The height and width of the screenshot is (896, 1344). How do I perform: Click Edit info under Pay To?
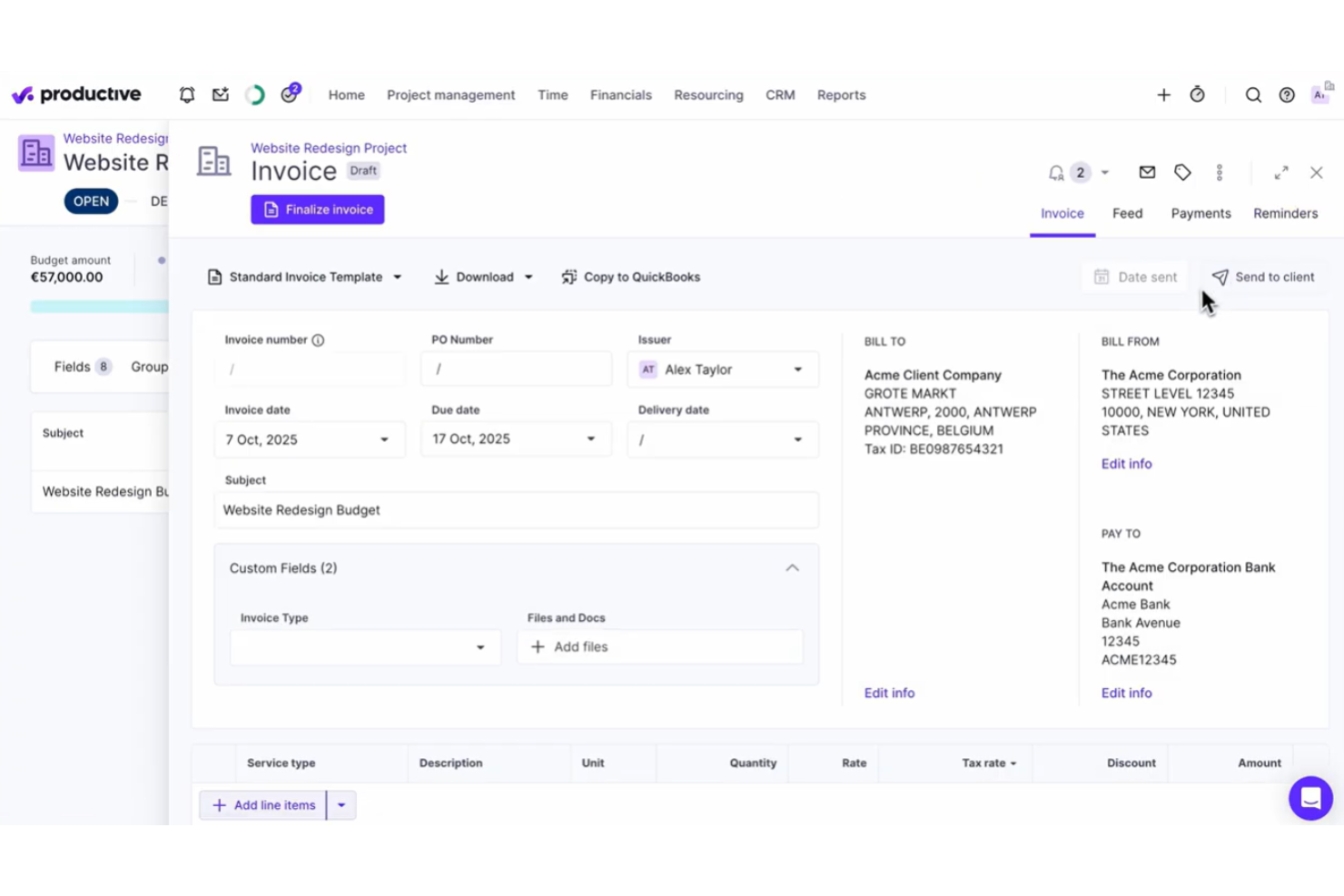(x=1126, y=693)
